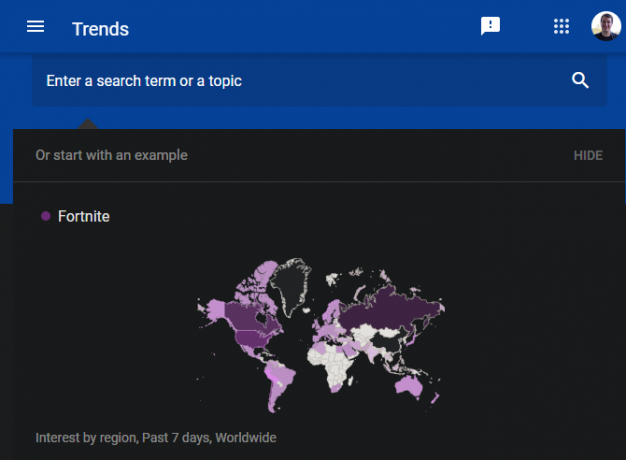626x460 pixels.
Task: Open the Google apps grid
Action: 561,26
